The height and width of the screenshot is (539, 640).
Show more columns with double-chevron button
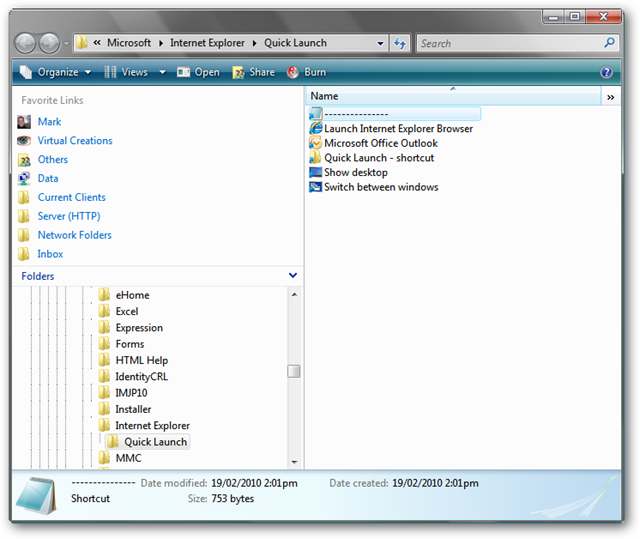coord(611,97)
